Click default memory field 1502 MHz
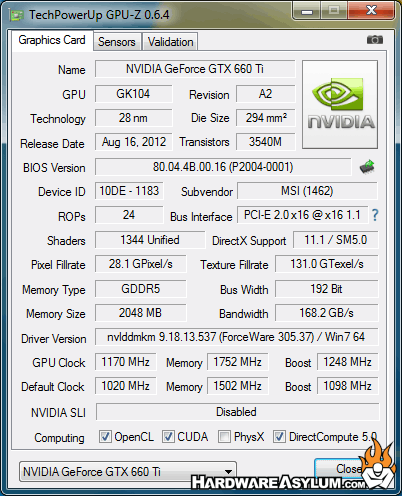The height and width of the screenshot is (496, 402). point(238,386)
